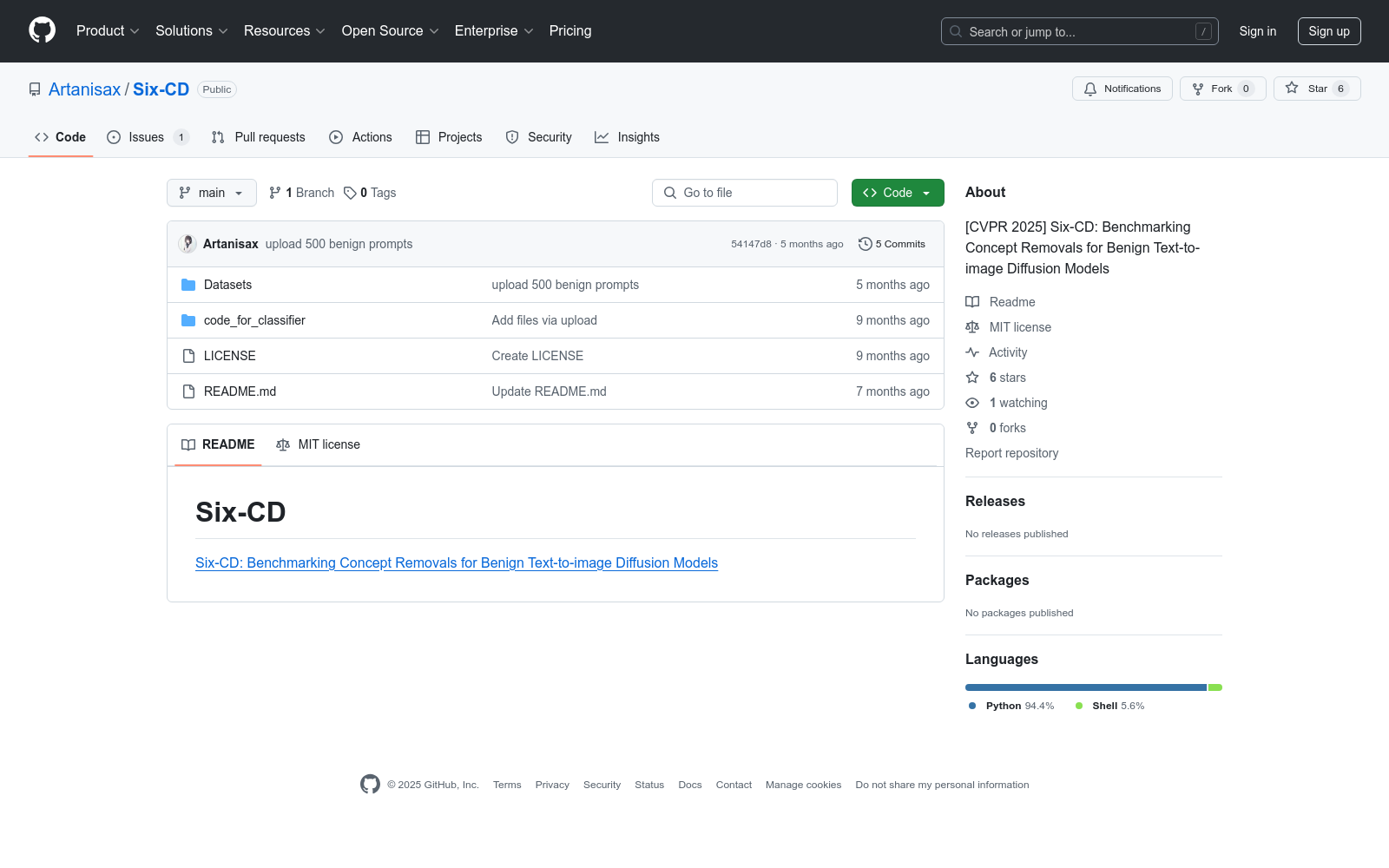Expand the Enterprise menu

coord(494,30)
